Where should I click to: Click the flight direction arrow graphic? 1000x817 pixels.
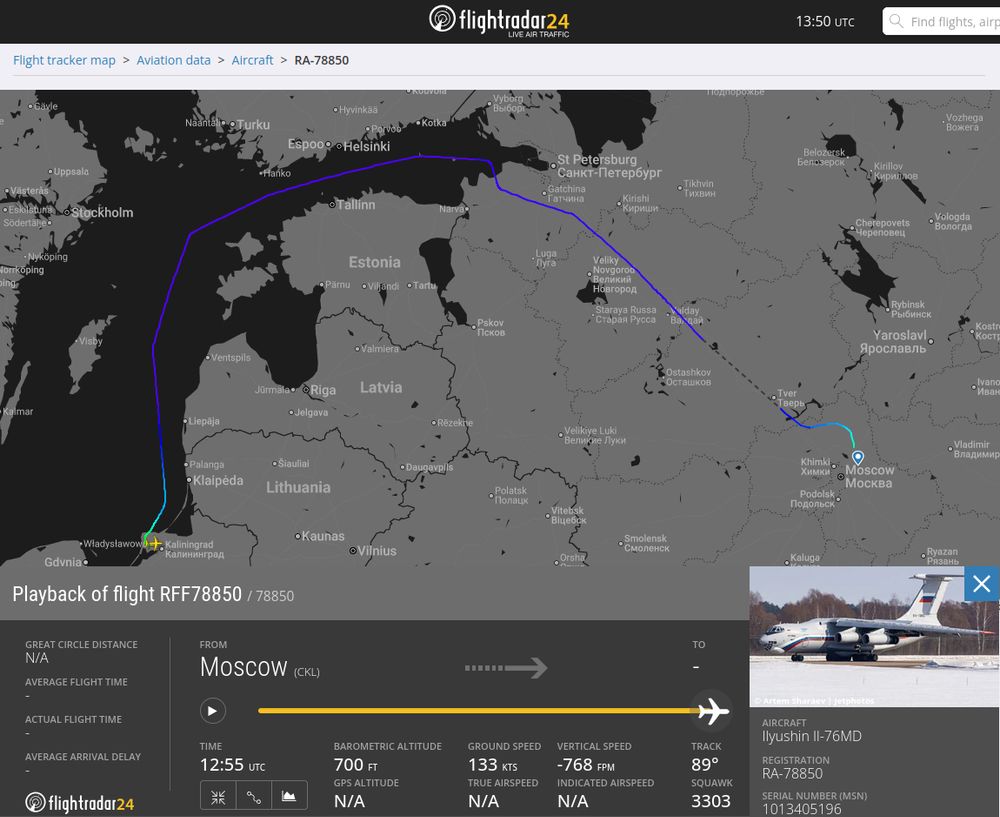506,668
